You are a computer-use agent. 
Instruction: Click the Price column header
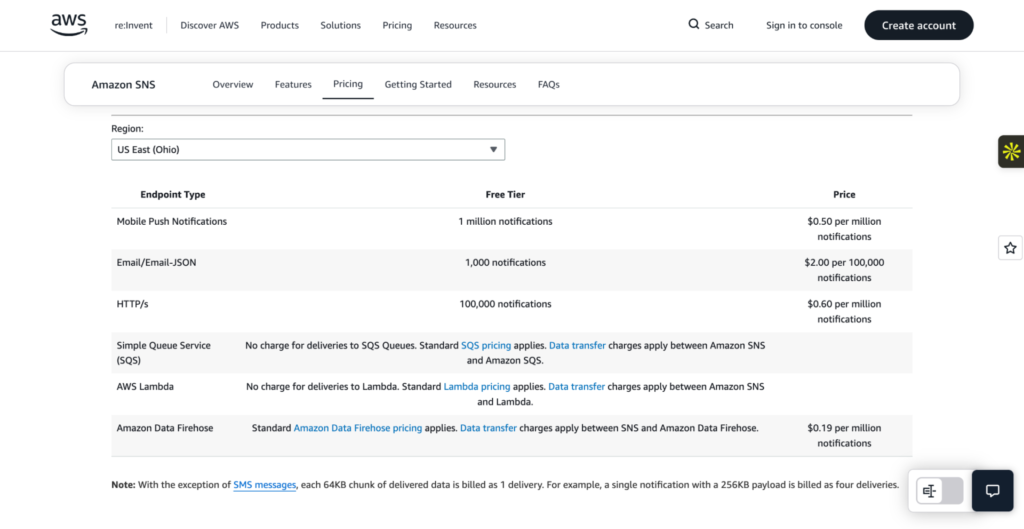point(844,195)
